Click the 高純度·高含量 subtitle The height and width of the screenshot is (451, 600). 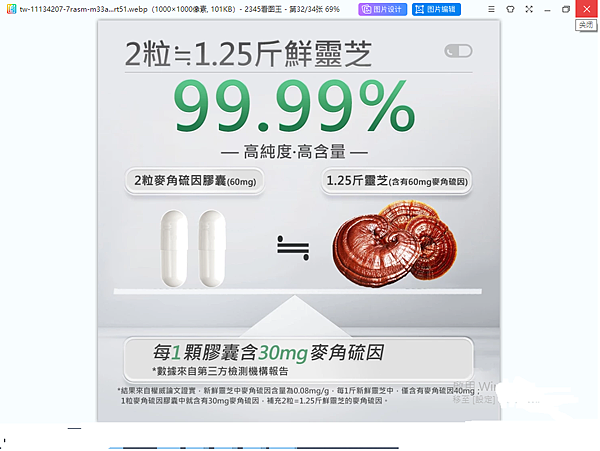294,152
